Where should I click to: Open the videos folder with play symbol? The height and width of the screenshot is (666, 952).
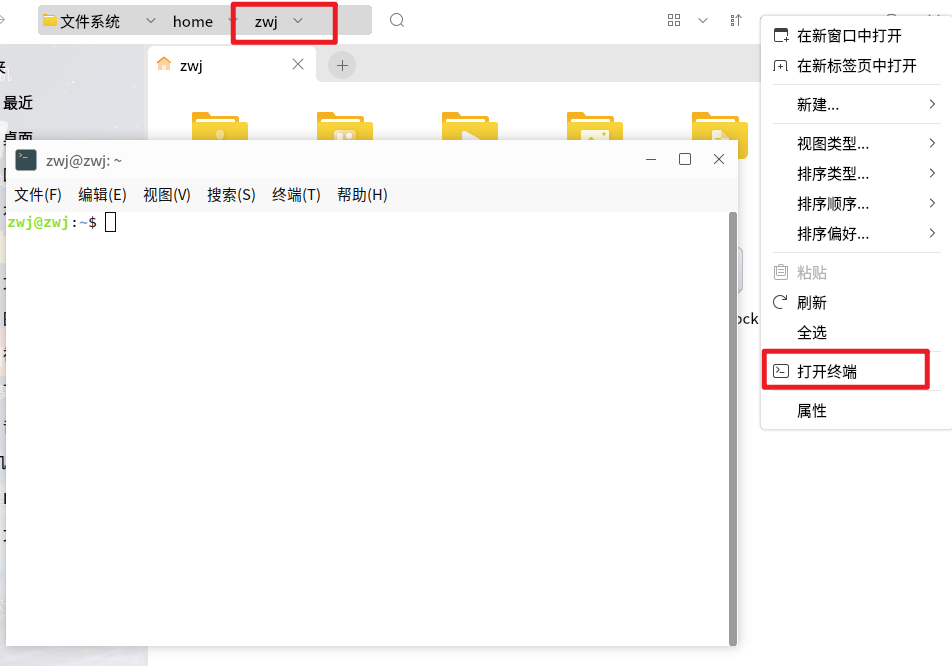470,126
